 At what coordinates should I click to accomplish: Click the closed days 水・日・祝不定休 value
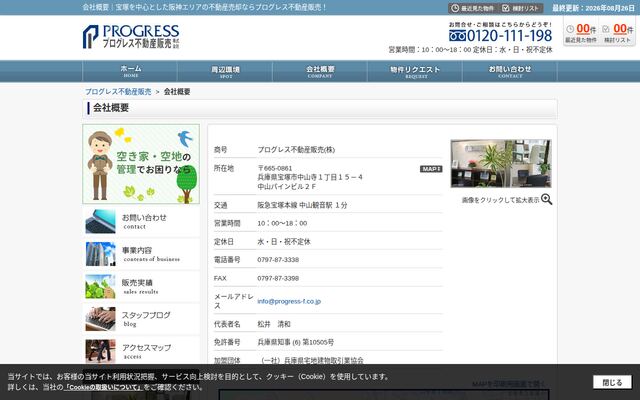(x=284, y=242)
